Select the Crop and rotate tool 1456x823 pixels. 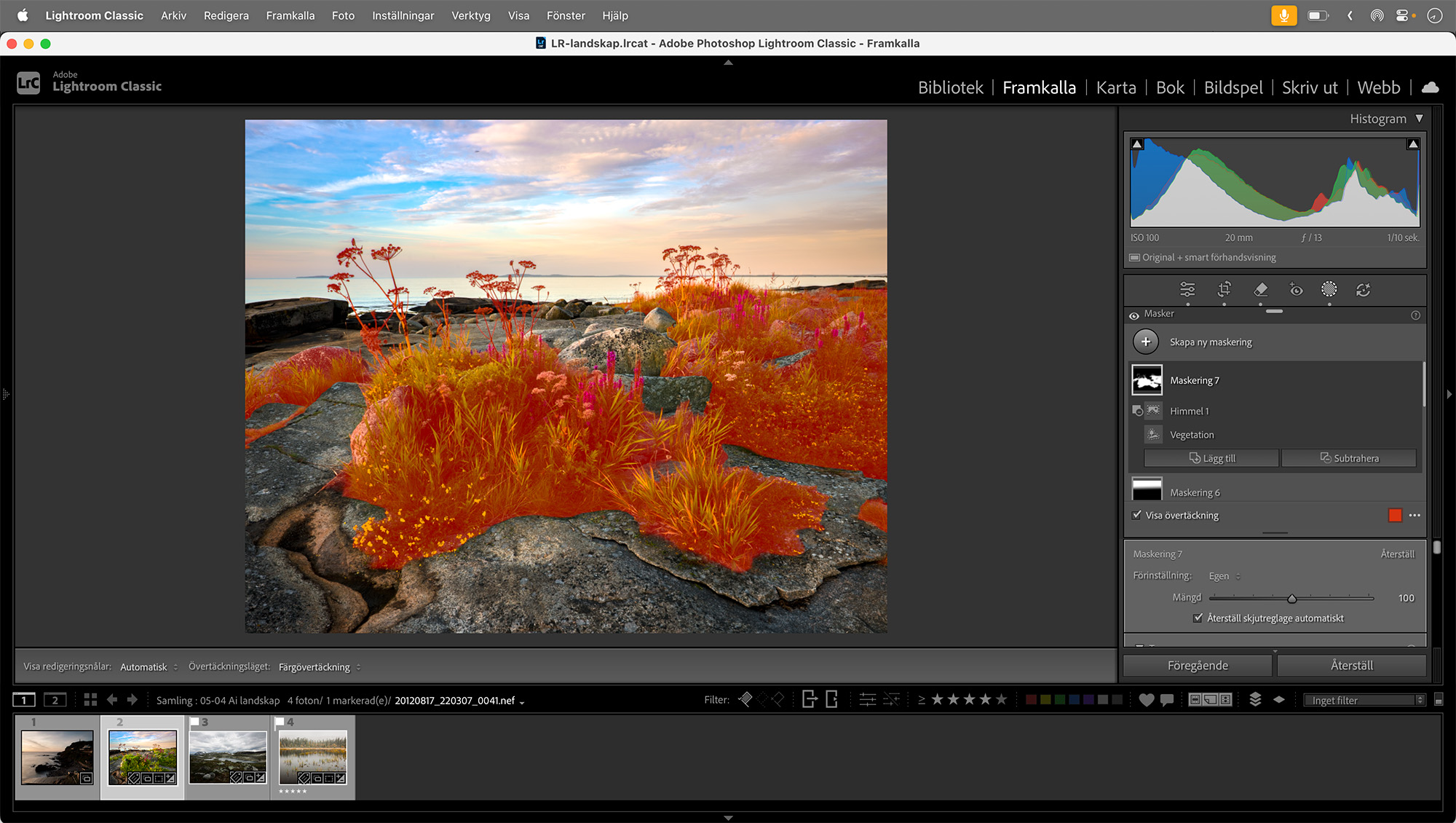1224,290
